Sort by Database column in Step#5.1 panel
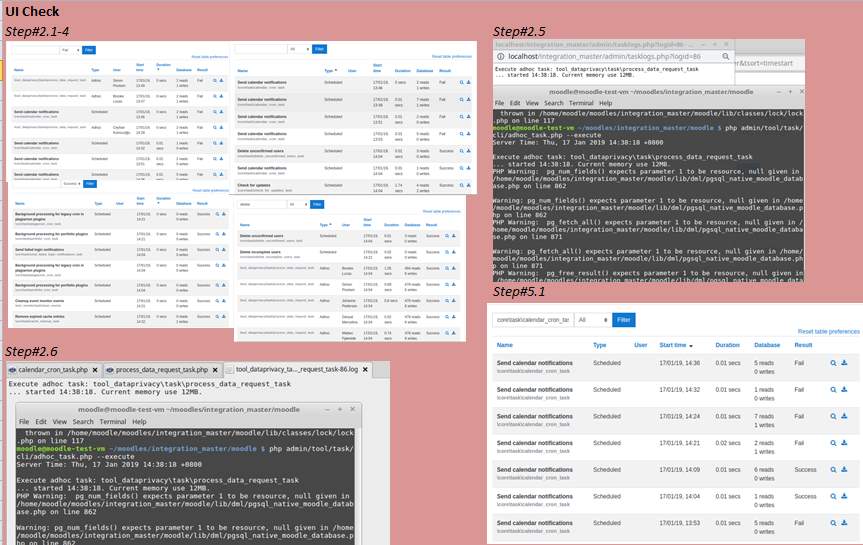The image size is (863, 545). (x=767, y=345)
